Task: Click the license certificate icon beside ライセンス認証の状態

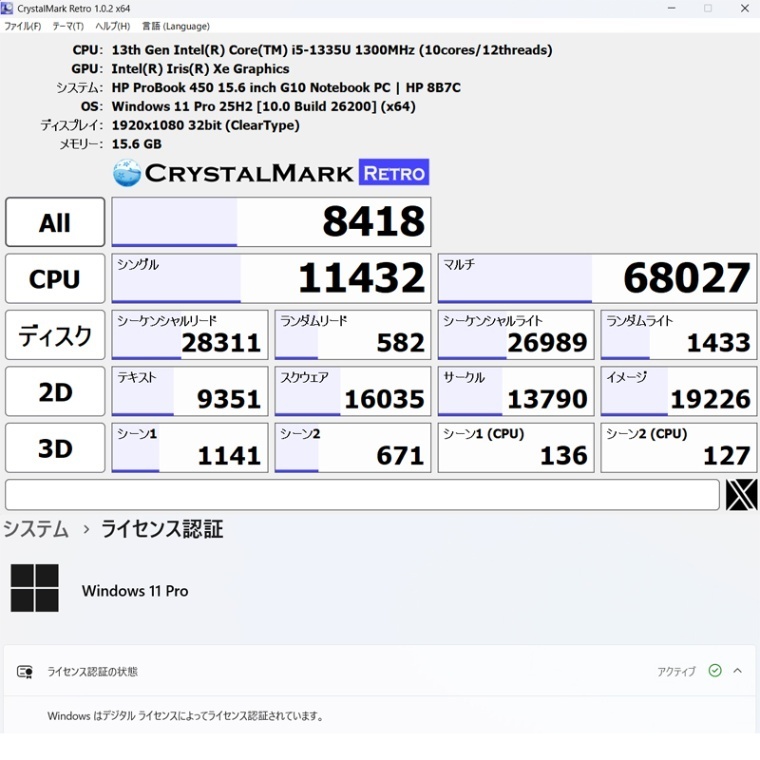Action: (25, 671)
